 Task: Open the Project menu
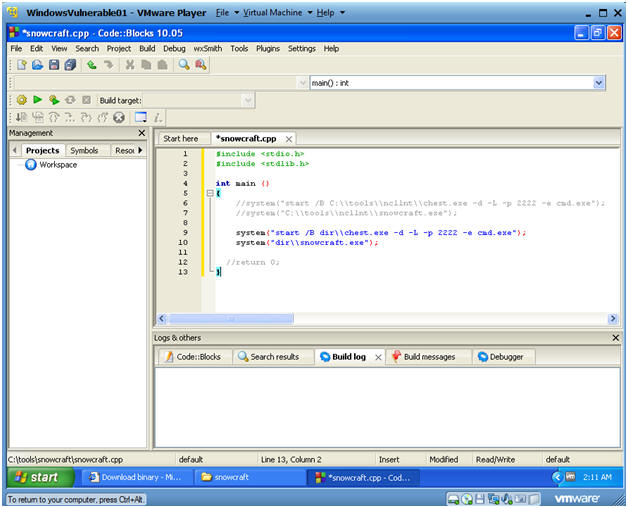(119, 48)
